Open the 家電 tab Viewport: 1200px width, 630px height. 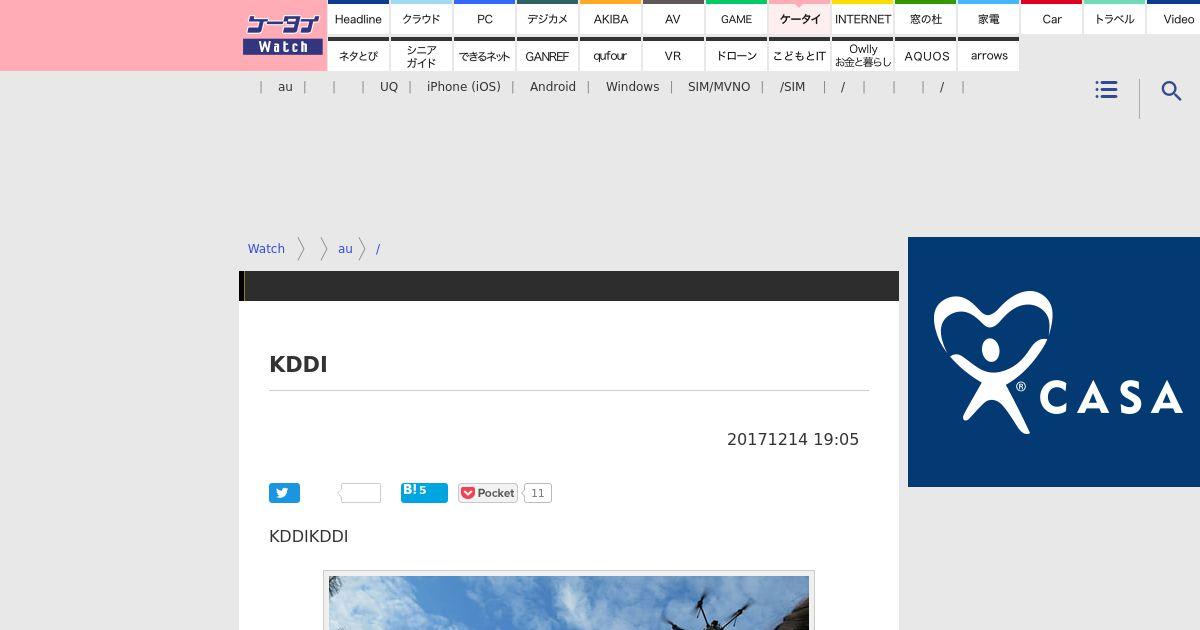[988, 18]
